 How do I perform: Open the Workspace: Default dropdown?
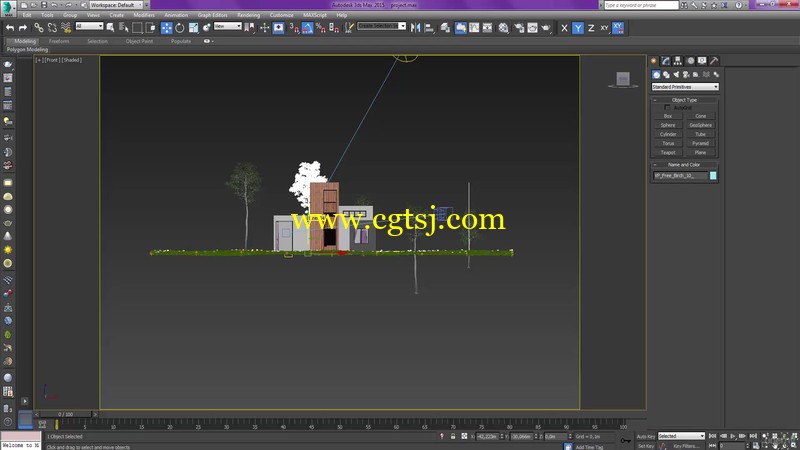coord(116,5)
